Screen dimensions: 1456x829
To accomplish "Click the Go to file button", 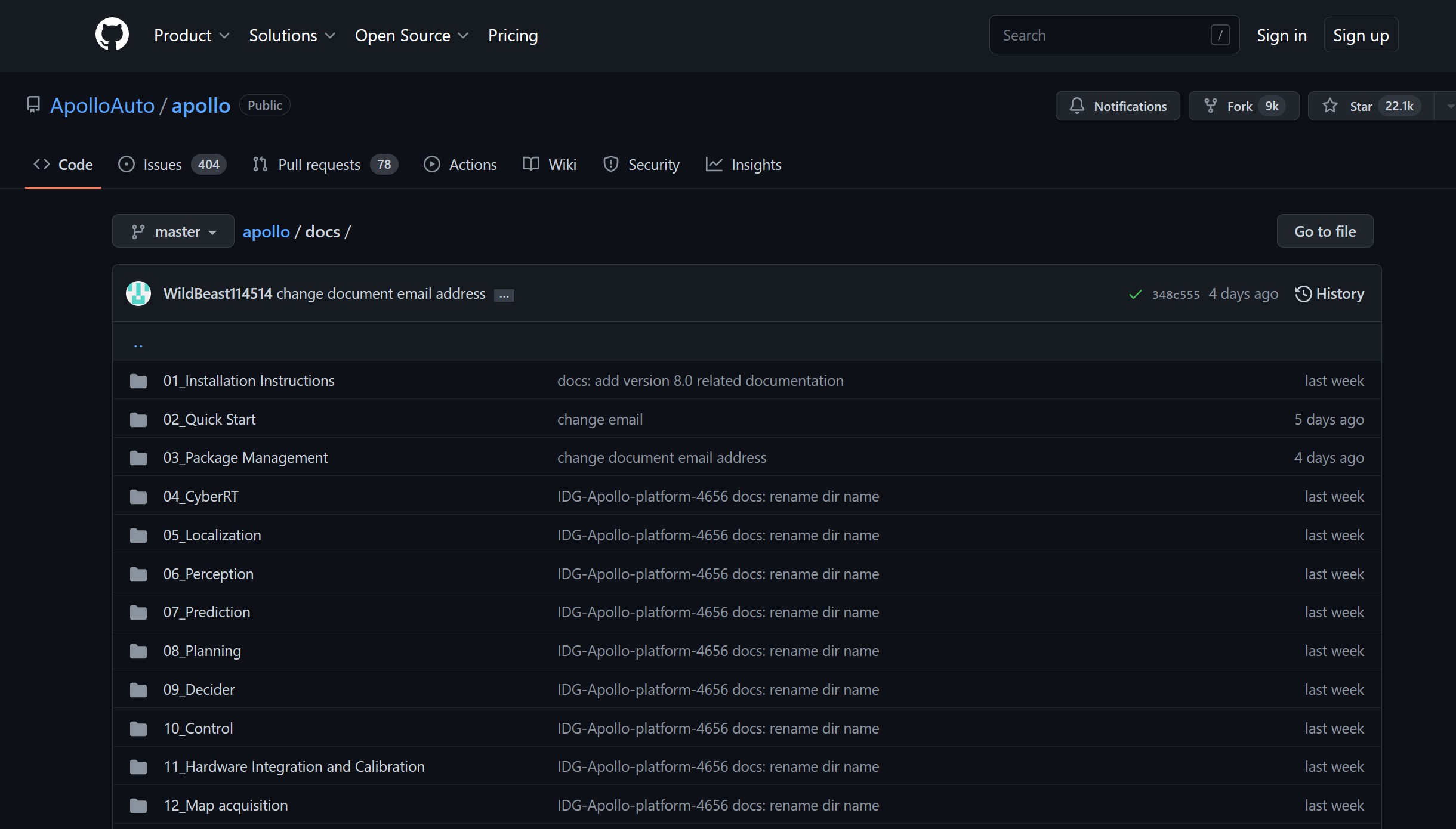I will click(x=1325, y=231).
